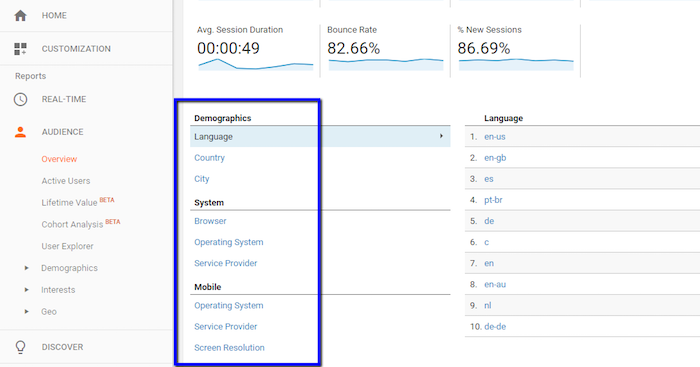The height and width of the screenshot is (367, 700).
Task: Click the Audience person icon
Action: tap(20, 132)
